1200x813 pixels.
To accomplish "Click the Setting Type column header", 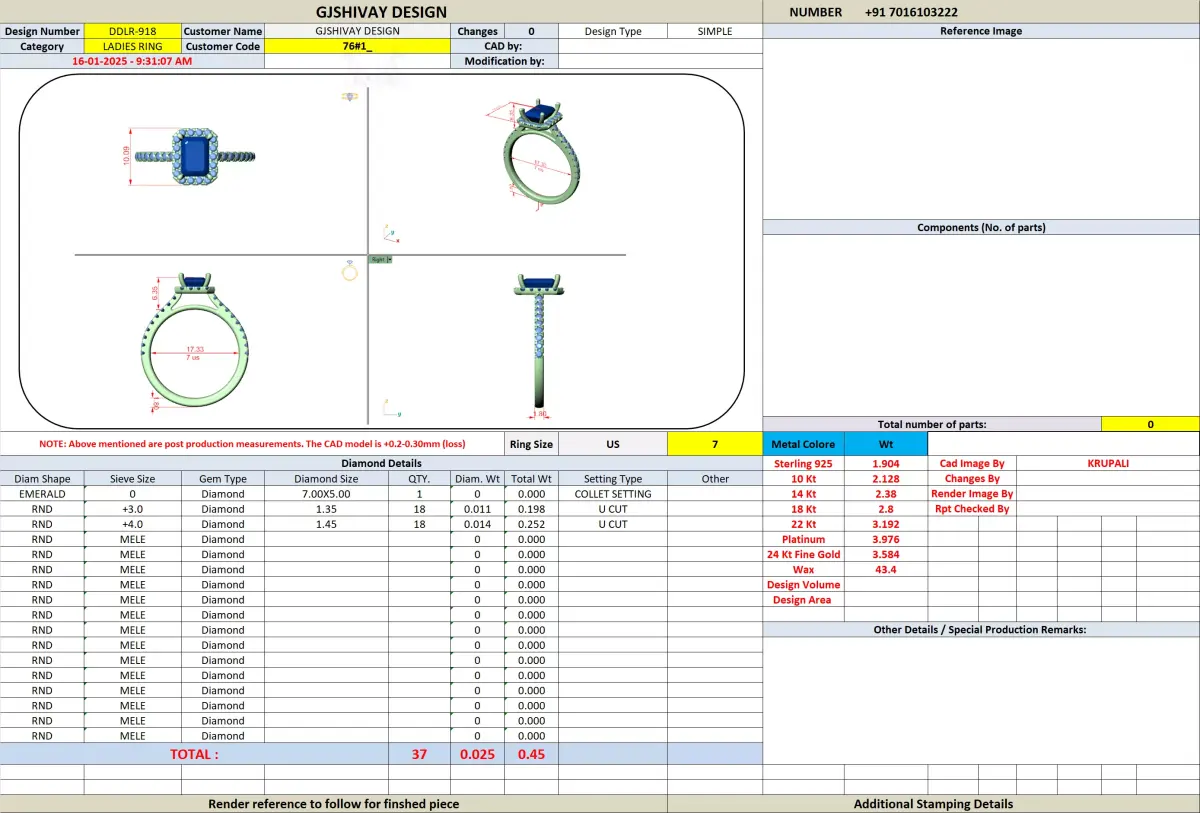I will click(613, 479).
